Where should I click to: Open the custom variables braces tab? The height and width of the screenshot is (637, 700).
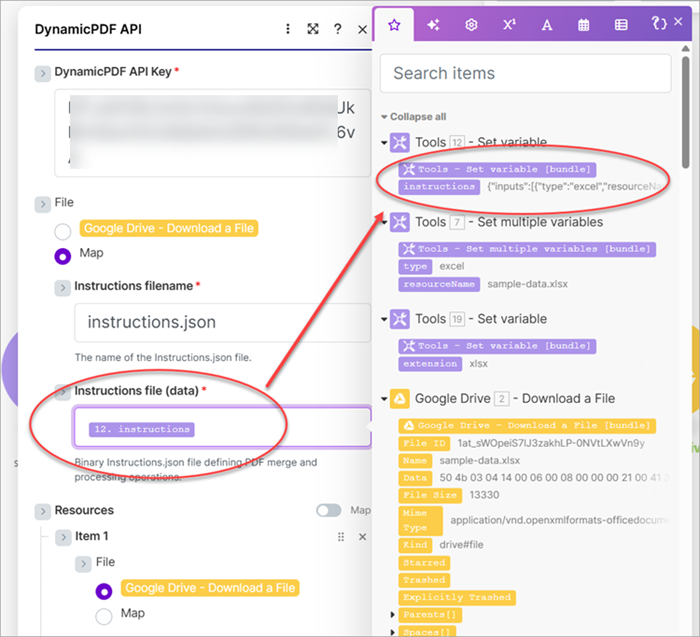[659, 25]
